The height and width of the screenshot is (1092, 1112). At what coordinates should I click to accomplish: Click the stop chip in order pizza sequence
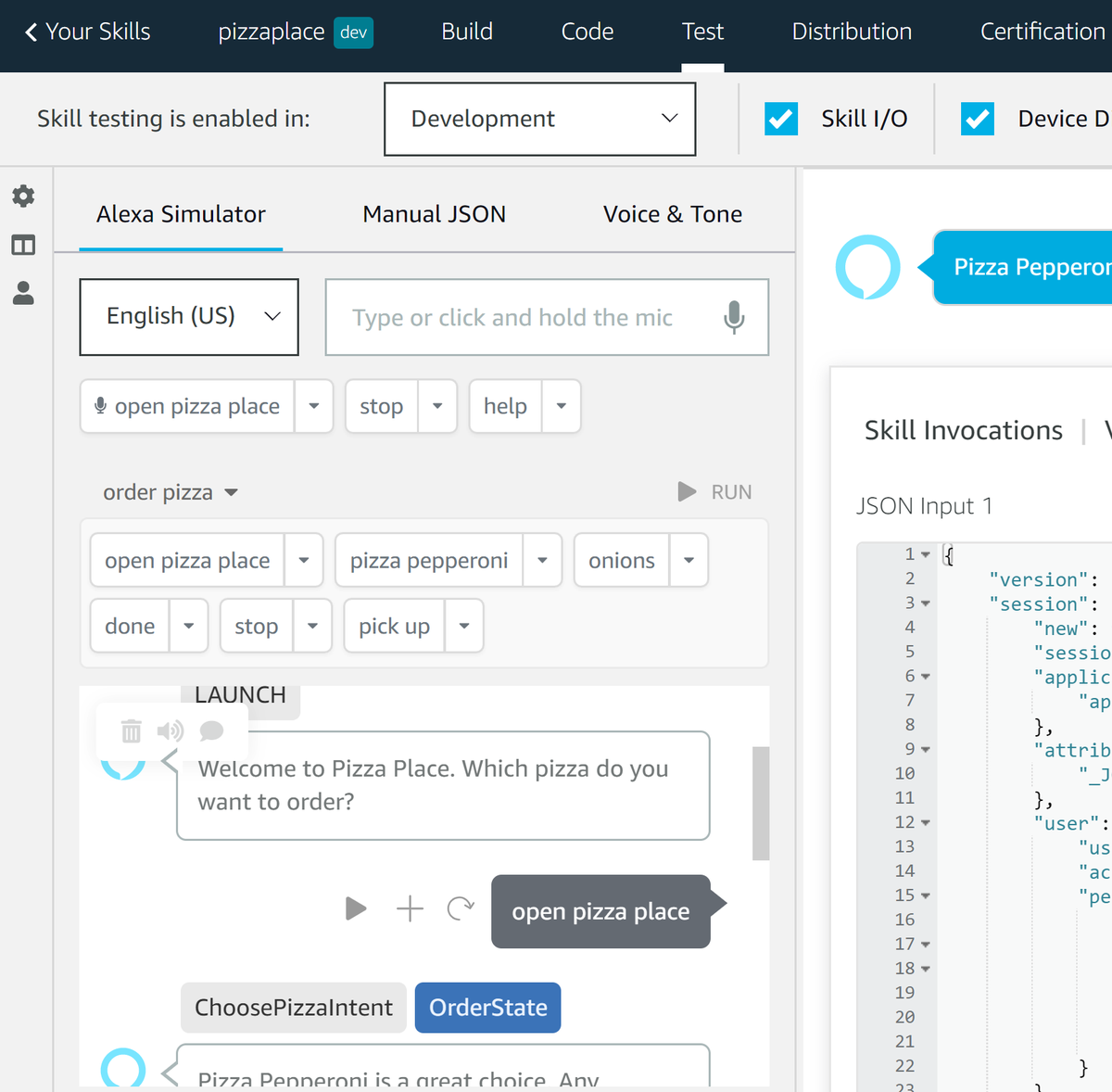click(257, 626)
